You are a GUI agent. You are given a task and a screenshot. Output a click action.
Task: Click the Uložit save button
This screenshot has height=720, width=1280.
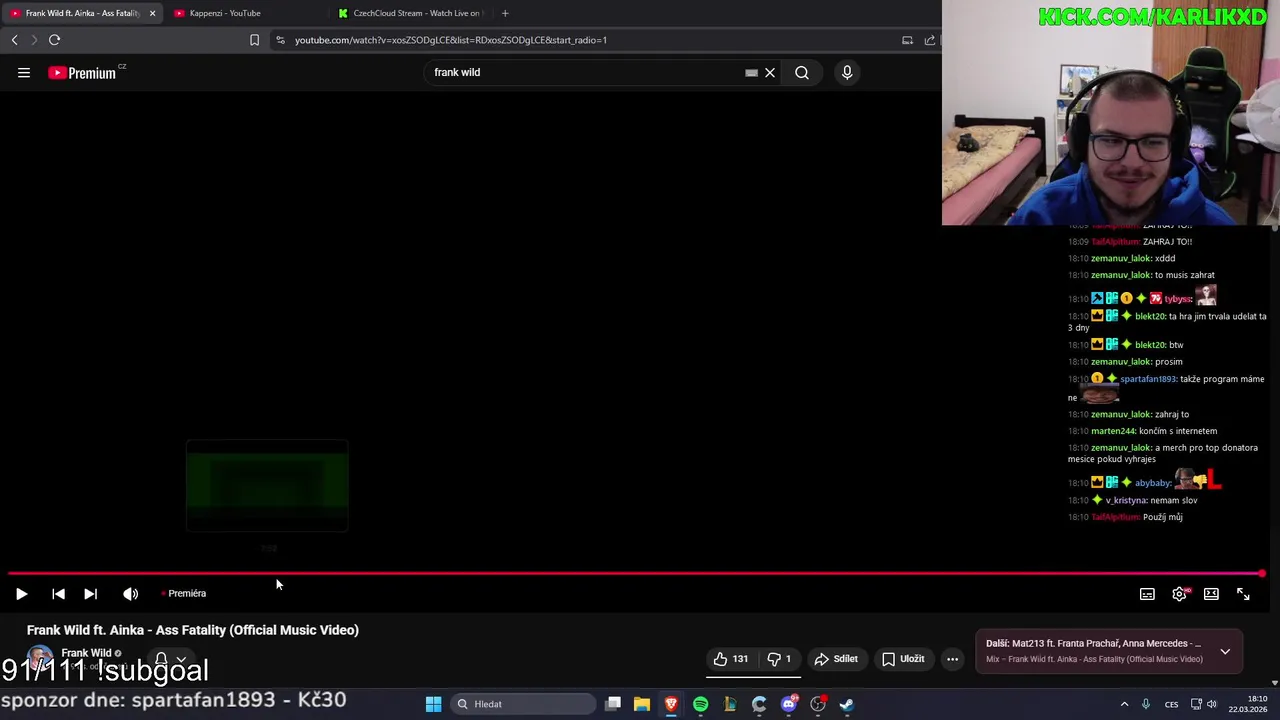click(903, 659)
